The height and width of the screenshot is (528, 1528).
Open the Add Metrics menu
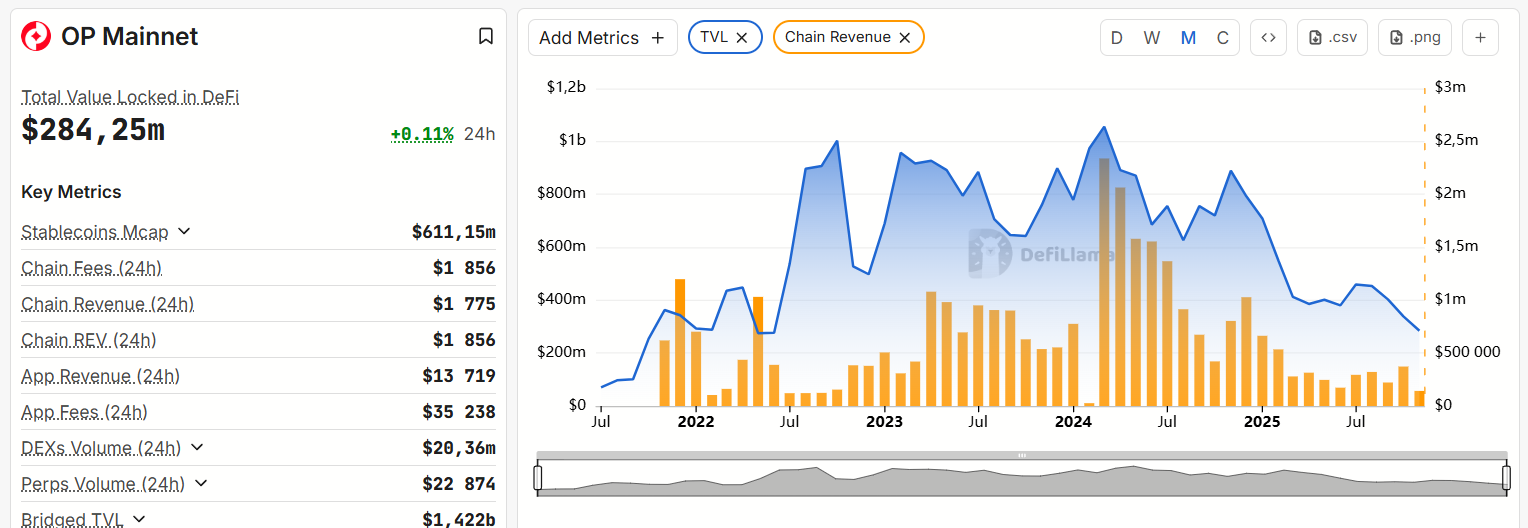pyautogui.click(x=602, y=38)
